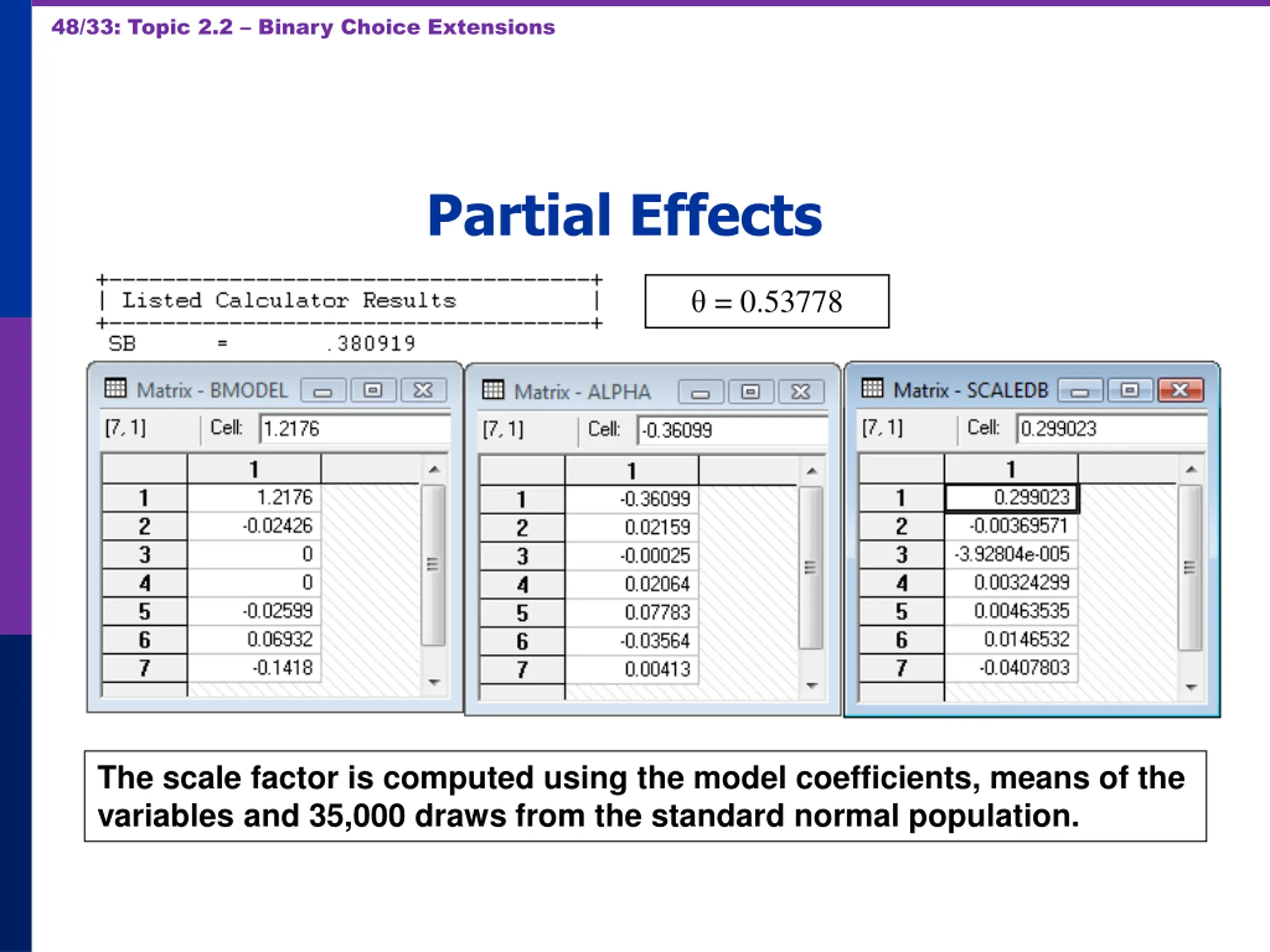The height and width of the screenshot is (952, 1270).
Task: Close the Matrix - ALPHA window
Action: (801, 392)
